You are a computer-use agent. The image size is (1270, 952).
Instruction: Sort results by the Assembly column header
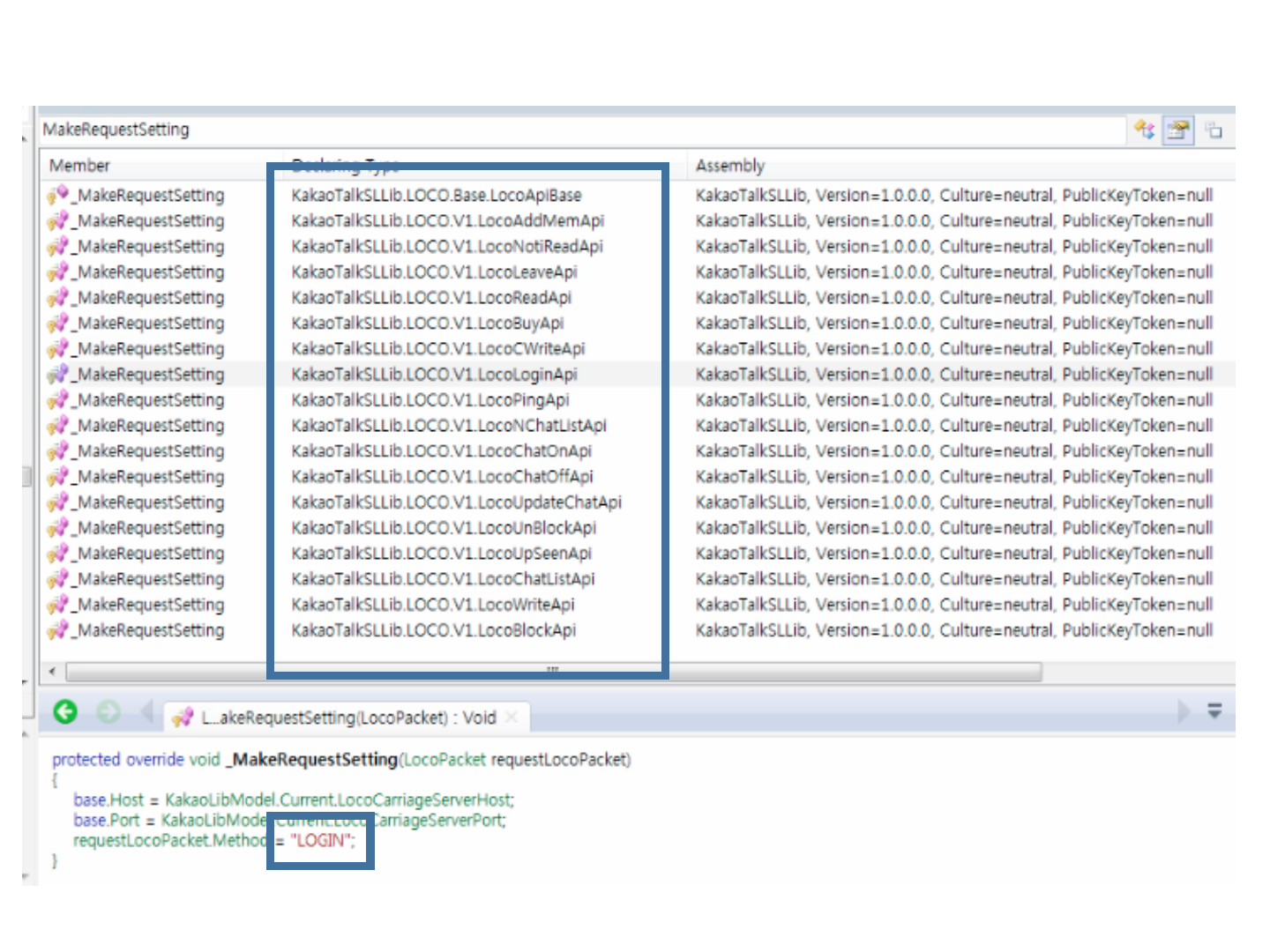coord(730,166)
